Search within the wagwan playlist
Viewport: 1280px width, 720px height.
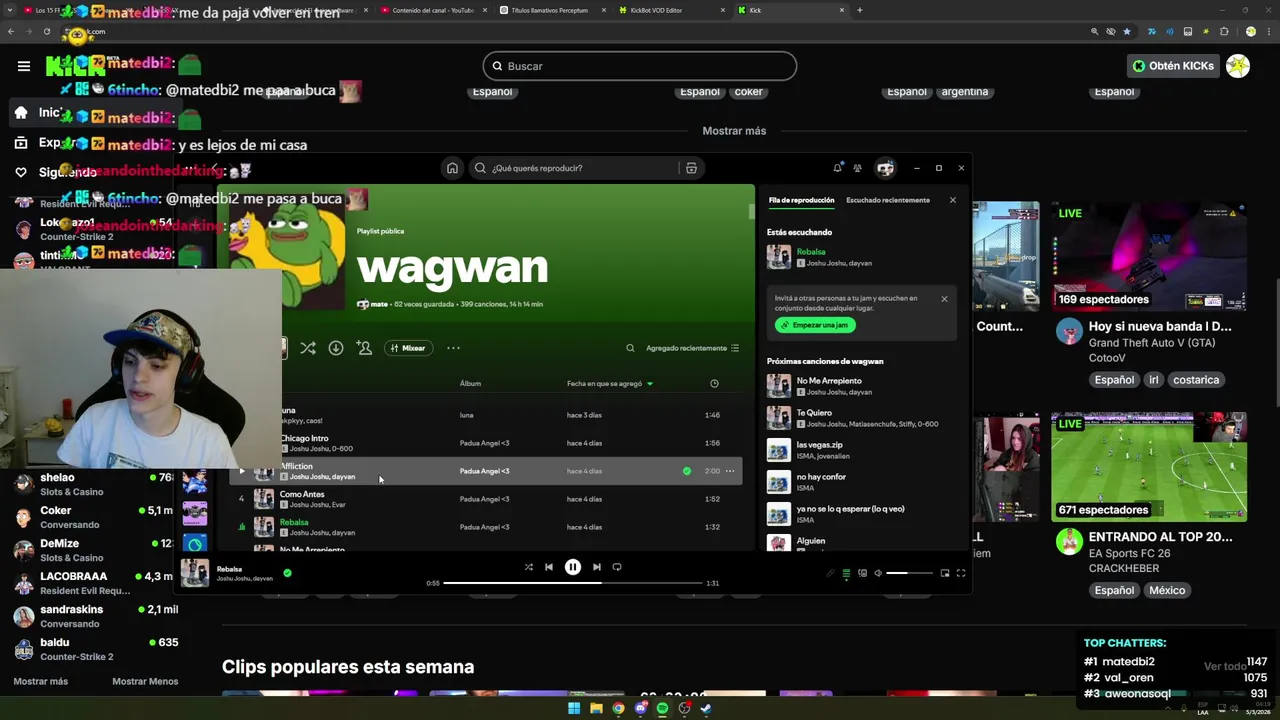(x=630, y=348)
